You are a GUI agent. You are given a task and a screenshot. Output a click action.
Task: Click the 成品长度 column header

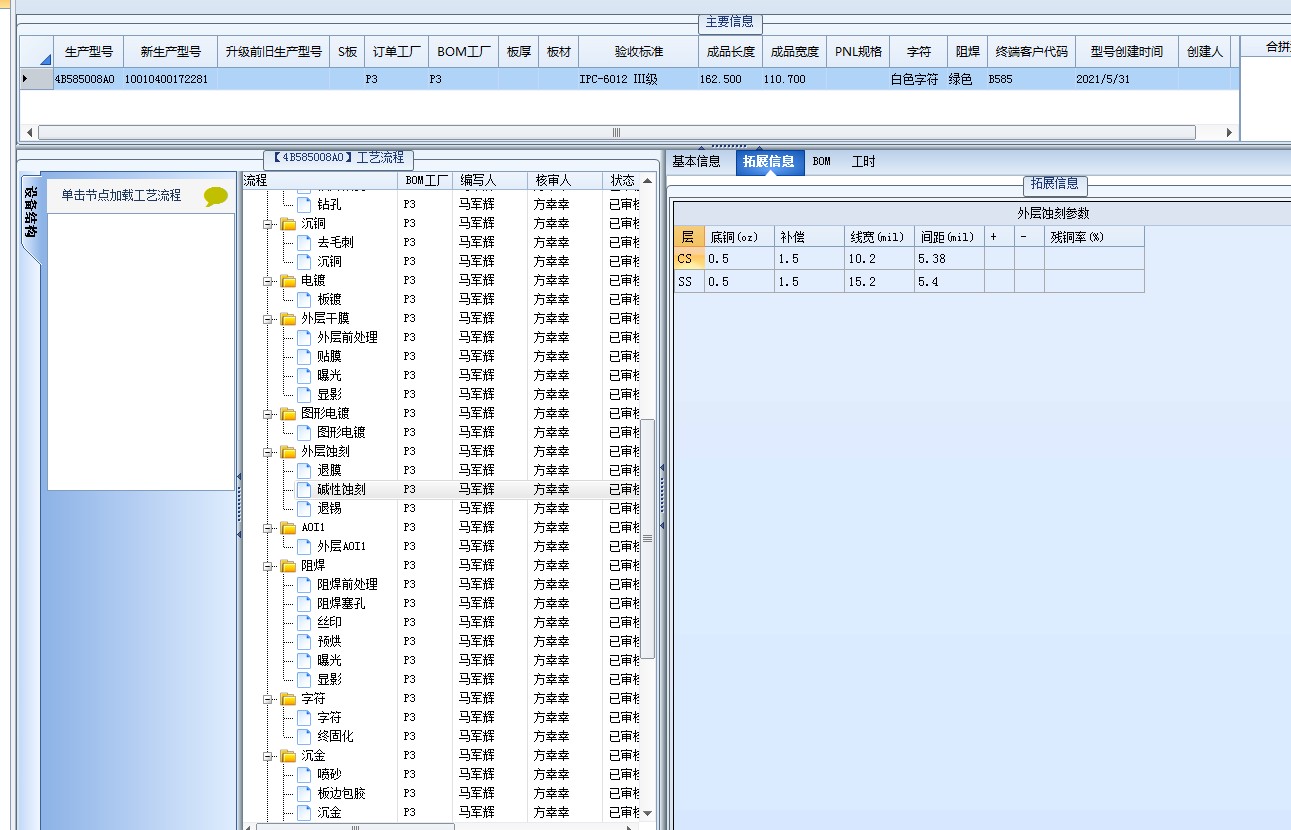point(731,52)
